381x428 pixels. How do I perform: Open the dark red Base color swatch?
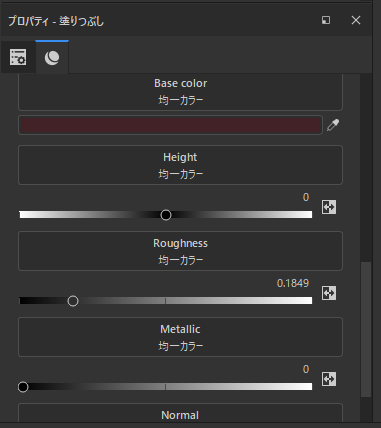(170, 125)
